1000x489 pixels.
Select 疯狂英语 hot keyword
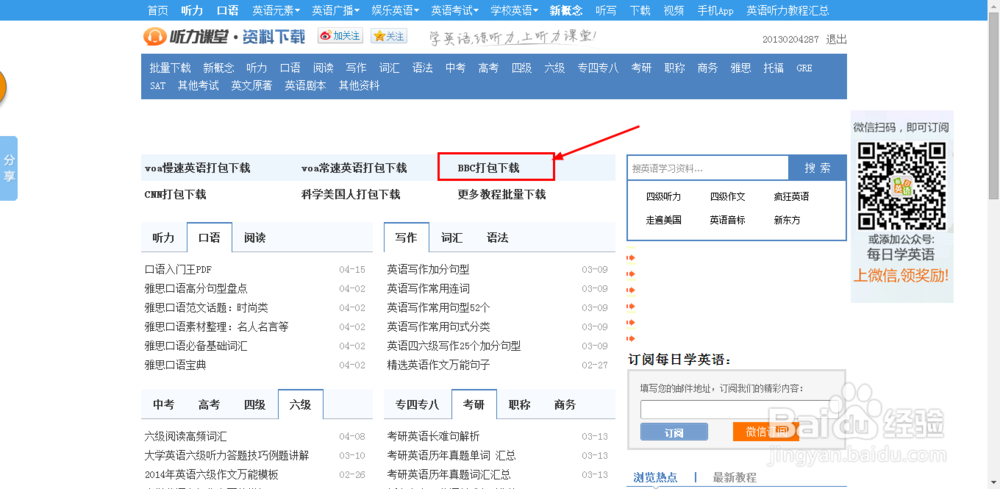pos(791,197)
